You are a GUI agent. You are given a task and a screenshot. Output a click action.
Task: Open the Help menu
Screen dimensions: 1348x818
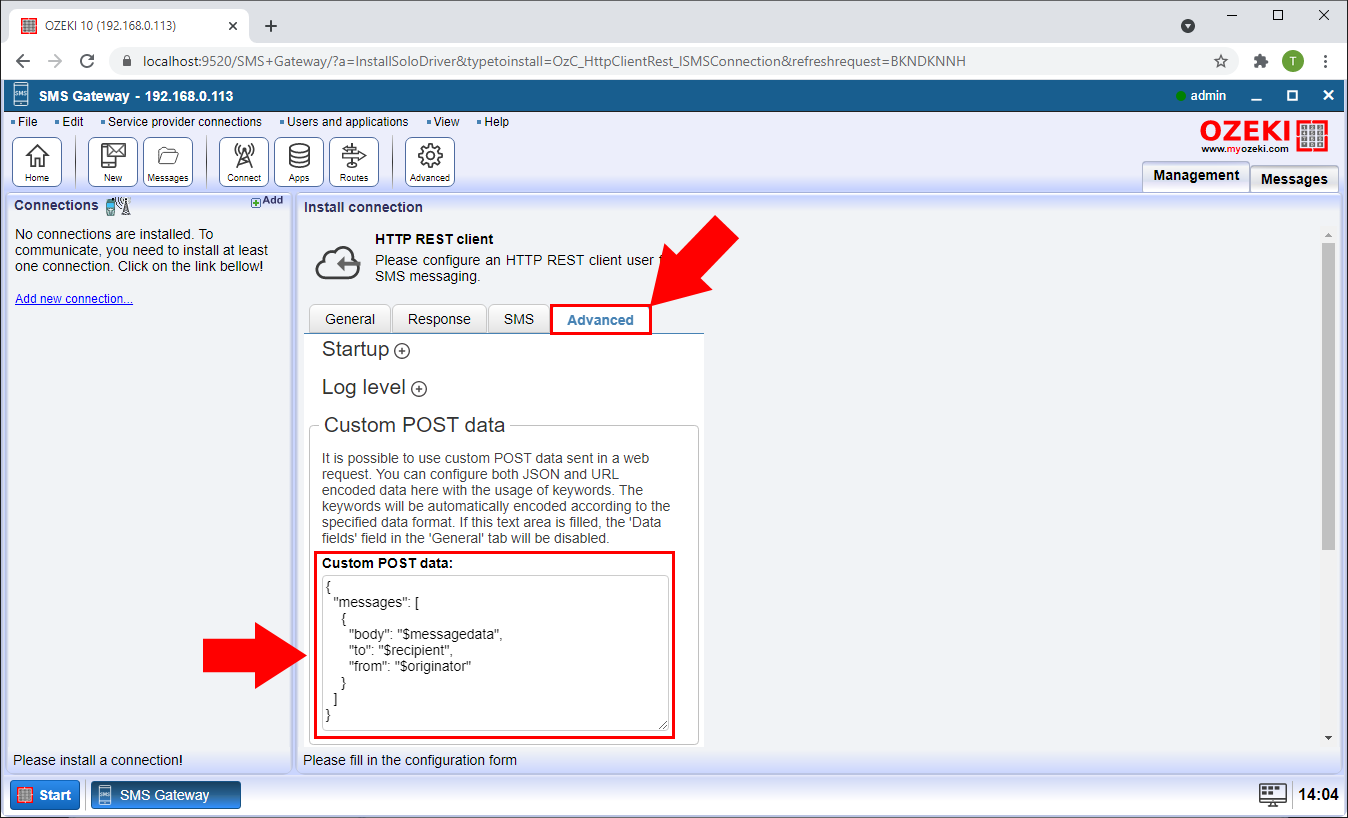coord(496,122)
